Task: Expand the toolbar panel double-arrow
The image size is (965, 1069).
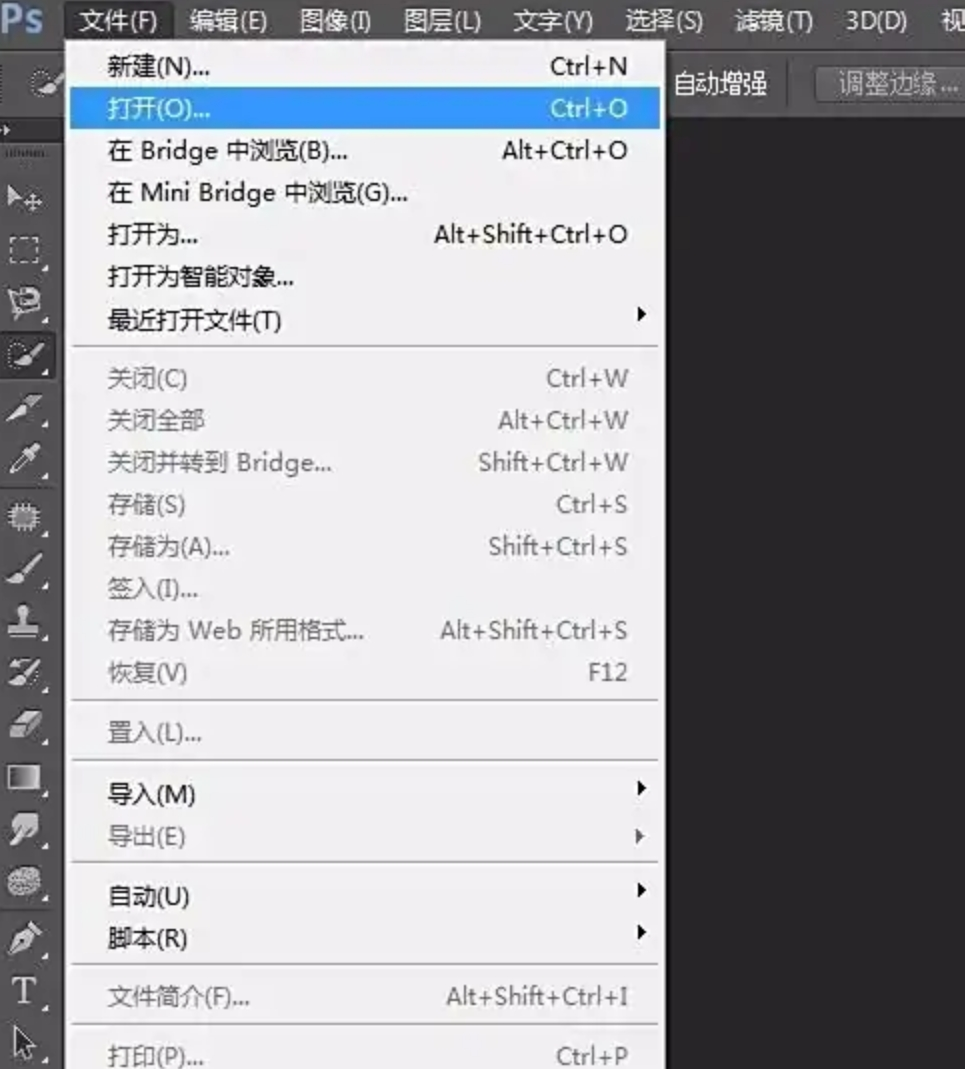Action: (7, 130)
